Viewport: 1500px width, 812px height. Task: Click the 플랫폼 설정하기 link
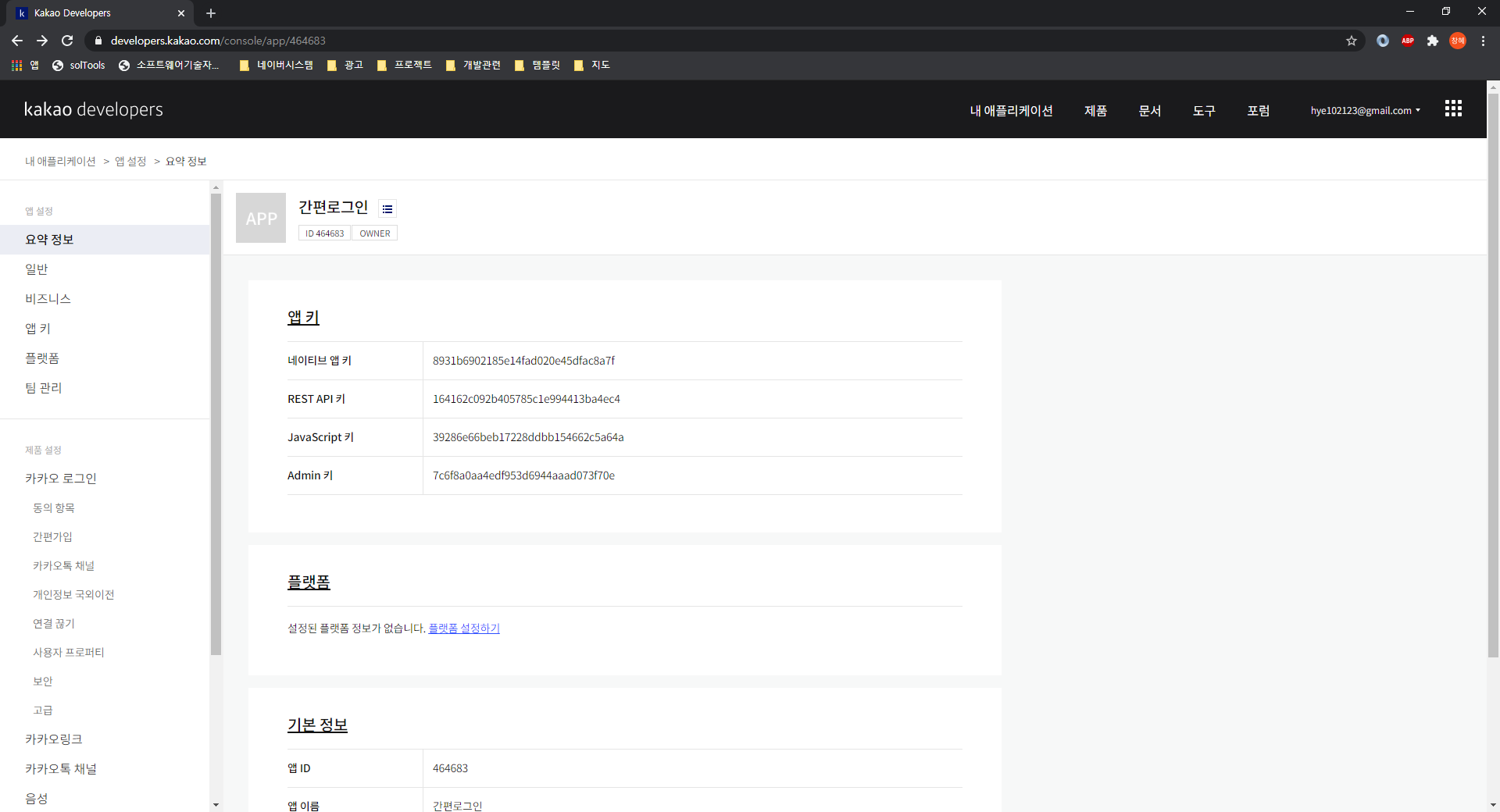coord(464,629)
